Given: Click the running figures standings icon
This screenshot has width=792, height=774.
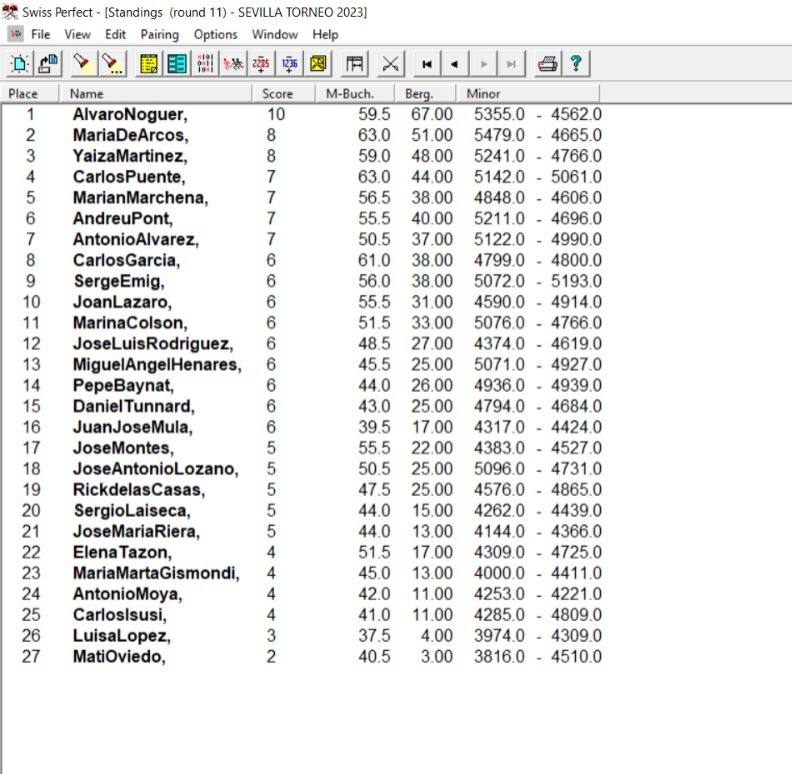Looking at the screenshot, I should (x=233, y=64).
